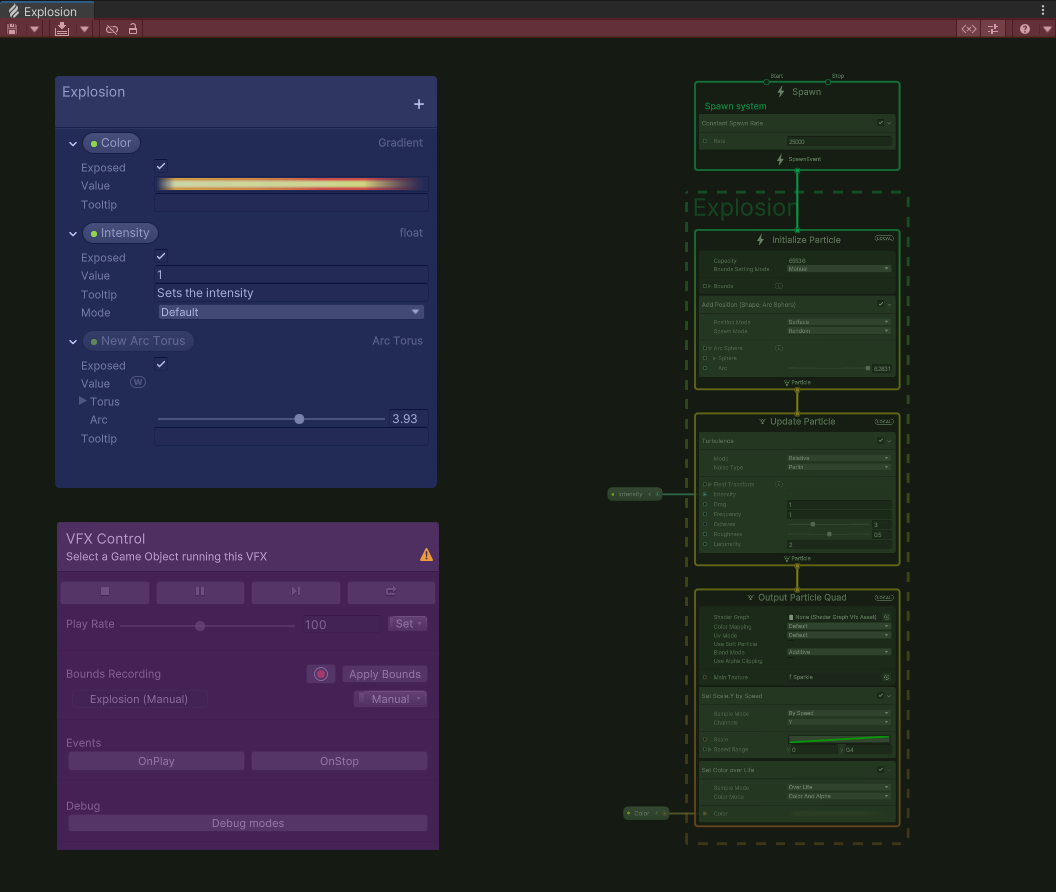
Task: Uncheck the Exposed checkbox for Intensity
Action: point(160,257)
